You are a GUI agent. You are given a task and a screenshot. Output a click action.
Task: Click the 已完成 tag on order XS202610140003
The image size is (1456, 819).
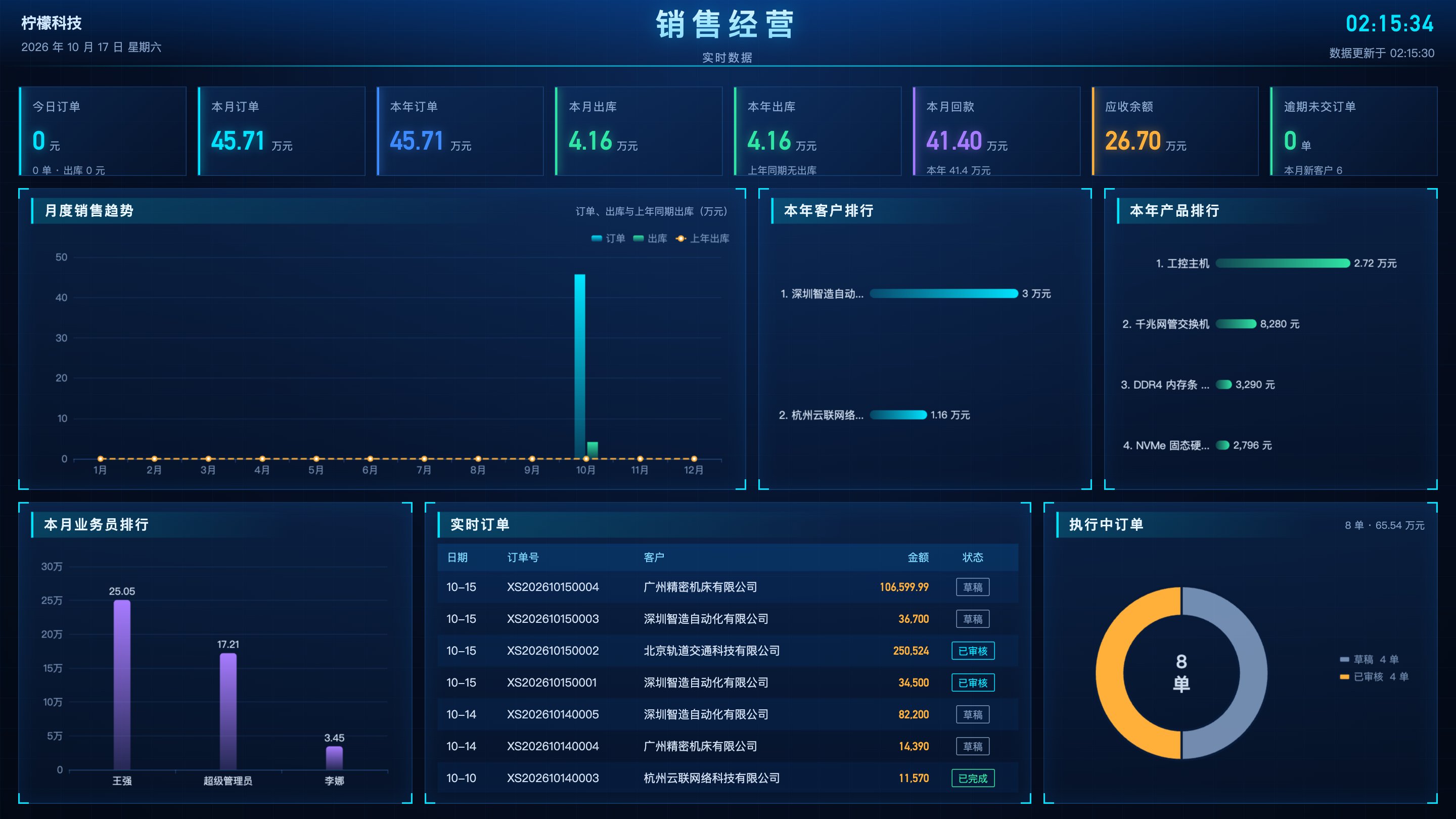[973, 779]
